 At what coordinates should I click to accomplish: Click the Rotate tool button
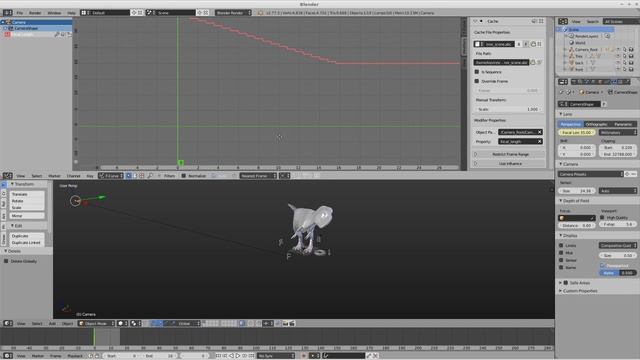pyautogui.click(x=27, y=201)
